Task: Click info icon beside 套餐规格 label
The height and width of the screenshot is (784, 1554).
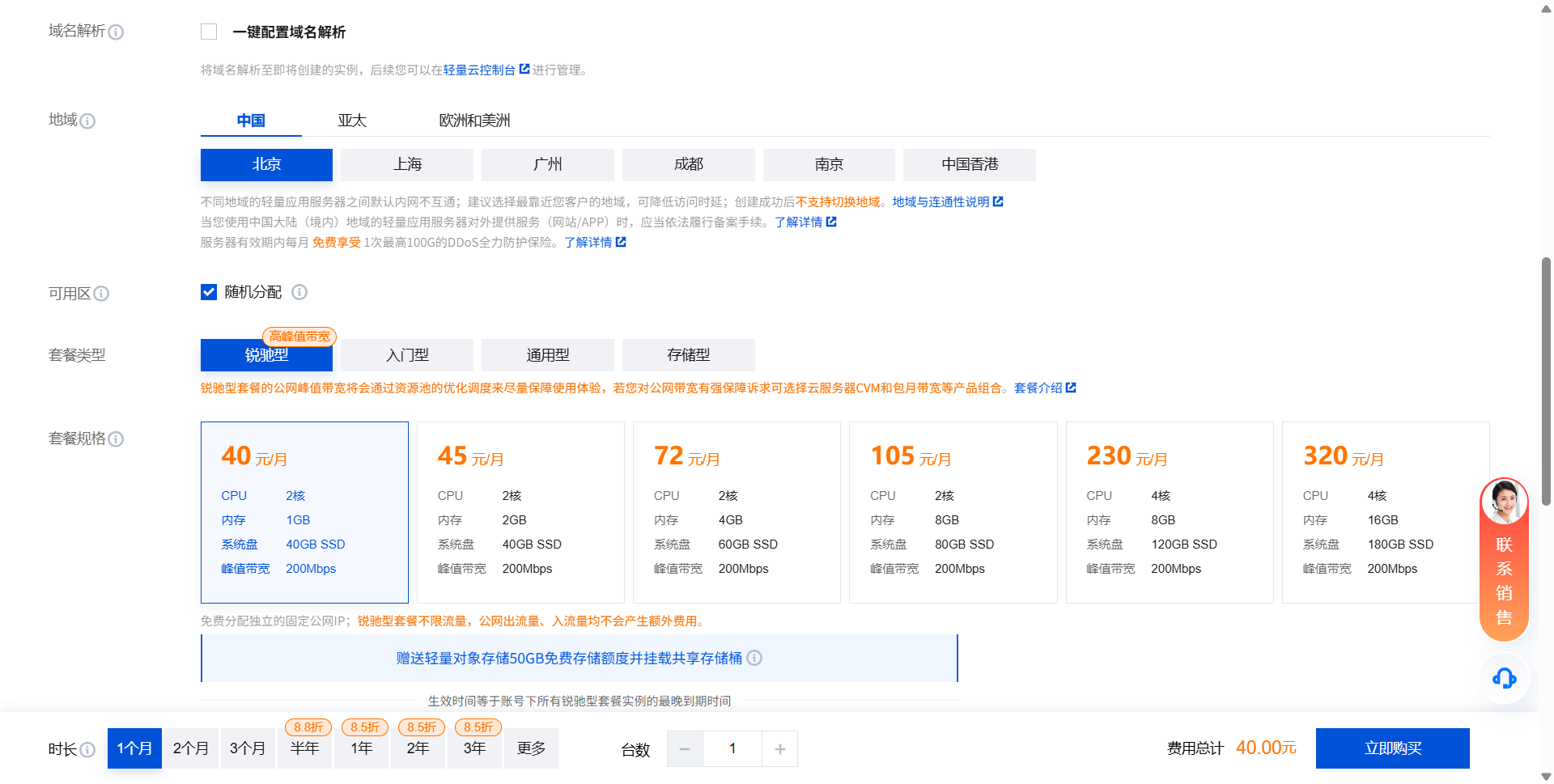Action: [x=116, y=439]
